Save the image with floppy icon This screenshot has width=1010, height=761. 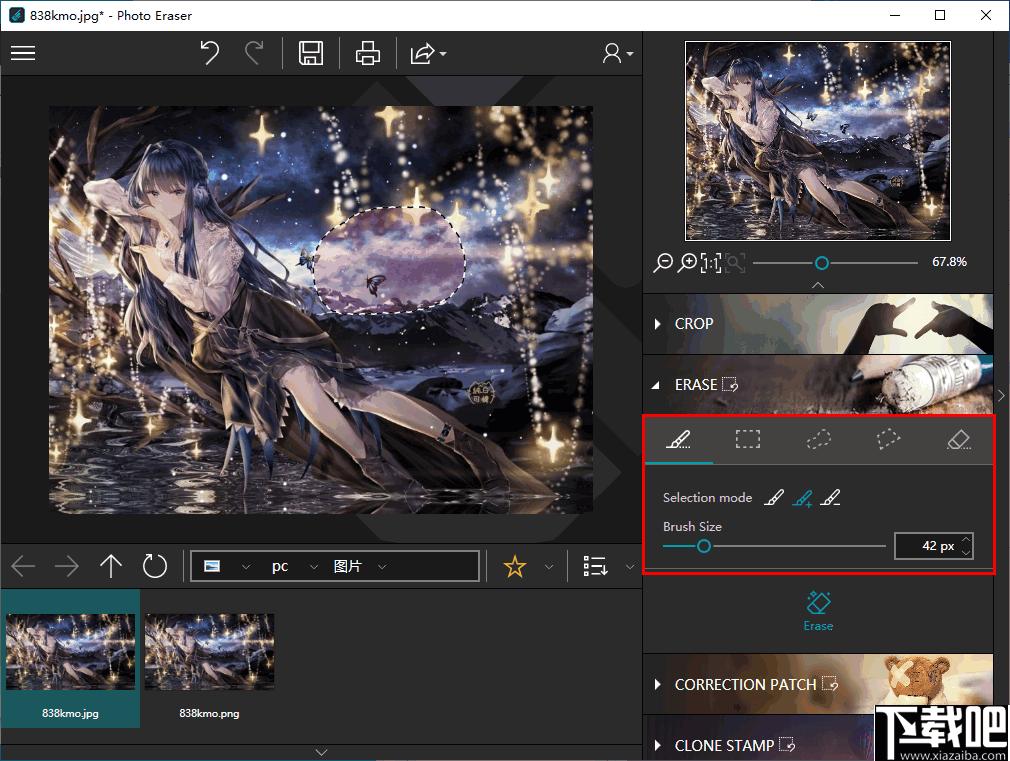tap(311, 53)
